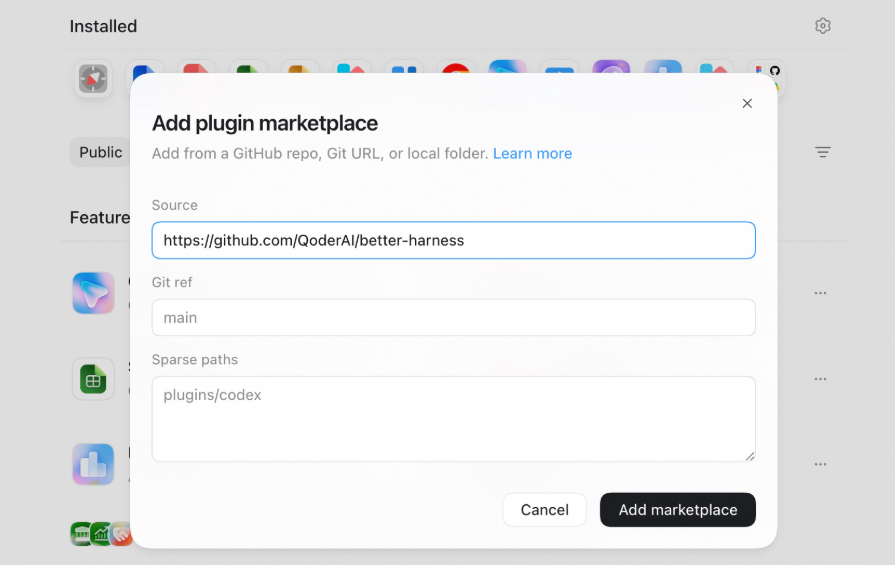Focus the Git ref input field

[x=453, y=317]
